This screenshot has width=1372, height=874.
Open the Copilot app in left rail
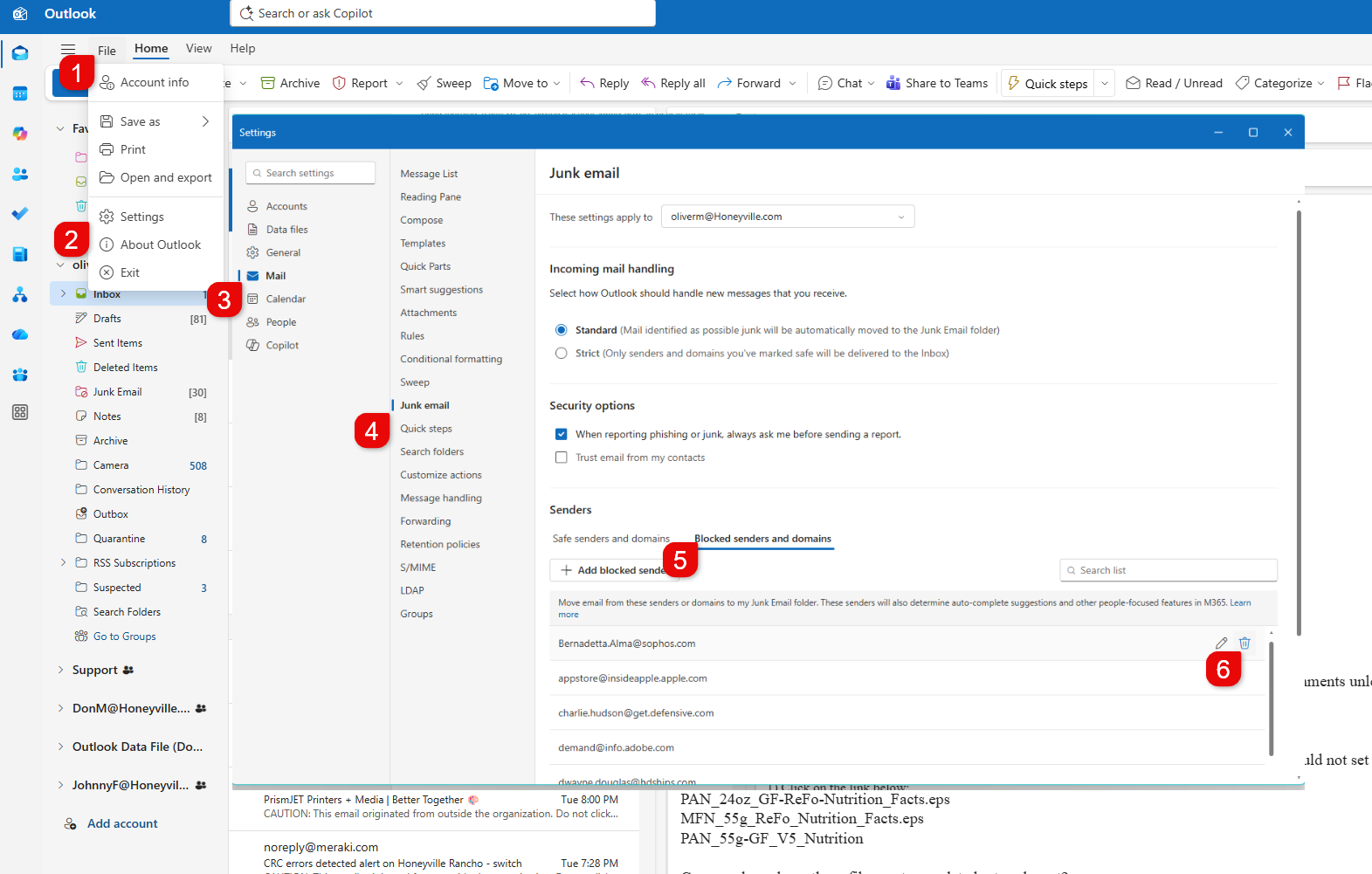pyautogui.click(x=20, y=134)
